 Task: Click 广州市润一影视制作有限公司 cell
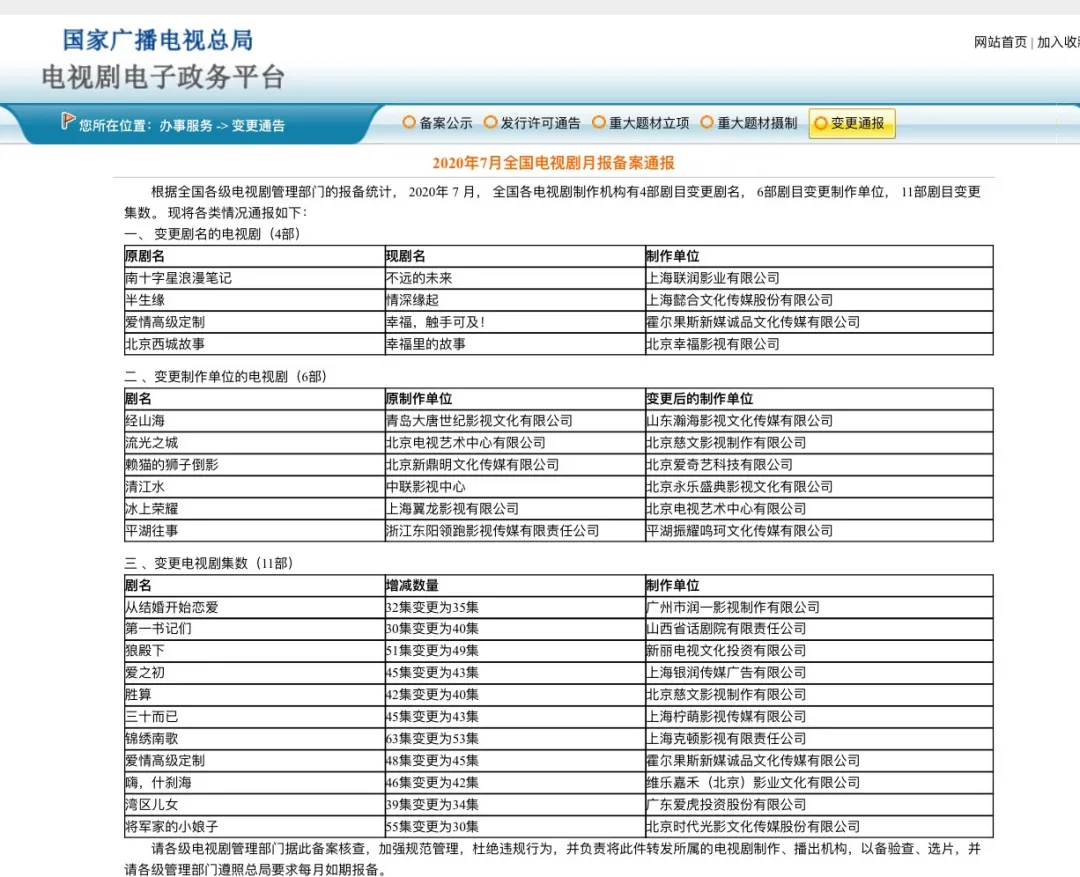(819, 608)
